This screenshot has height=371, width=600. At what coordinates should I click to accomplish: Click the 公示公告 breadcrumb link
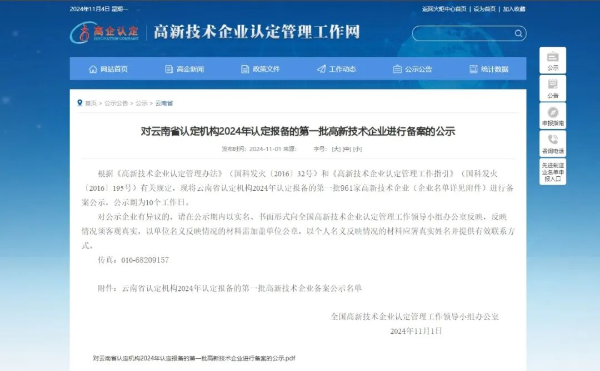116,103
